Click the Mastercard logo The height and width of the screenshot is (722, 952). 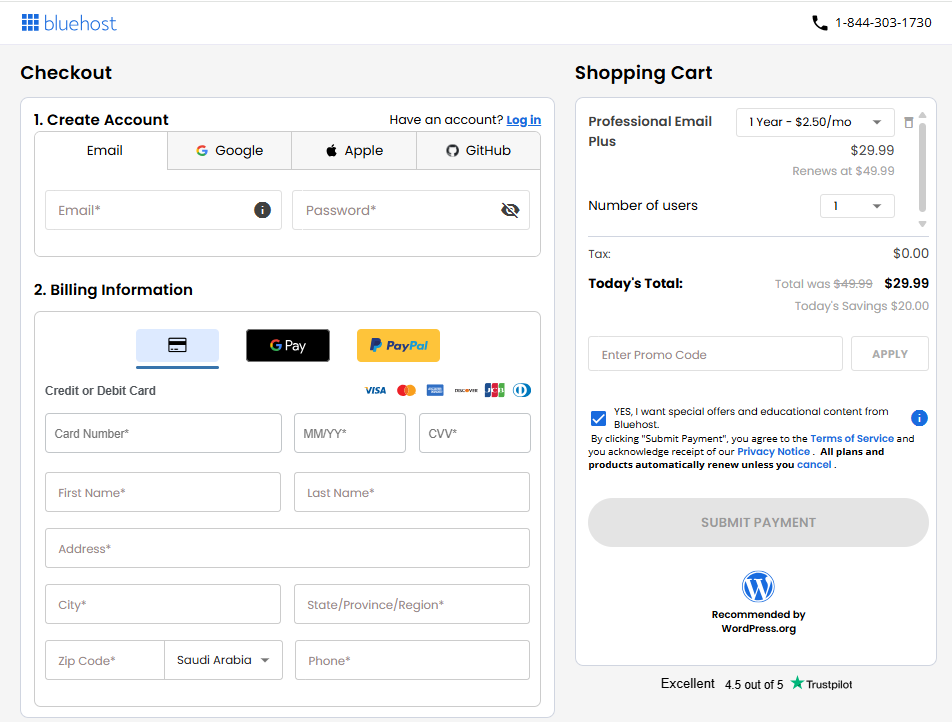406,390
